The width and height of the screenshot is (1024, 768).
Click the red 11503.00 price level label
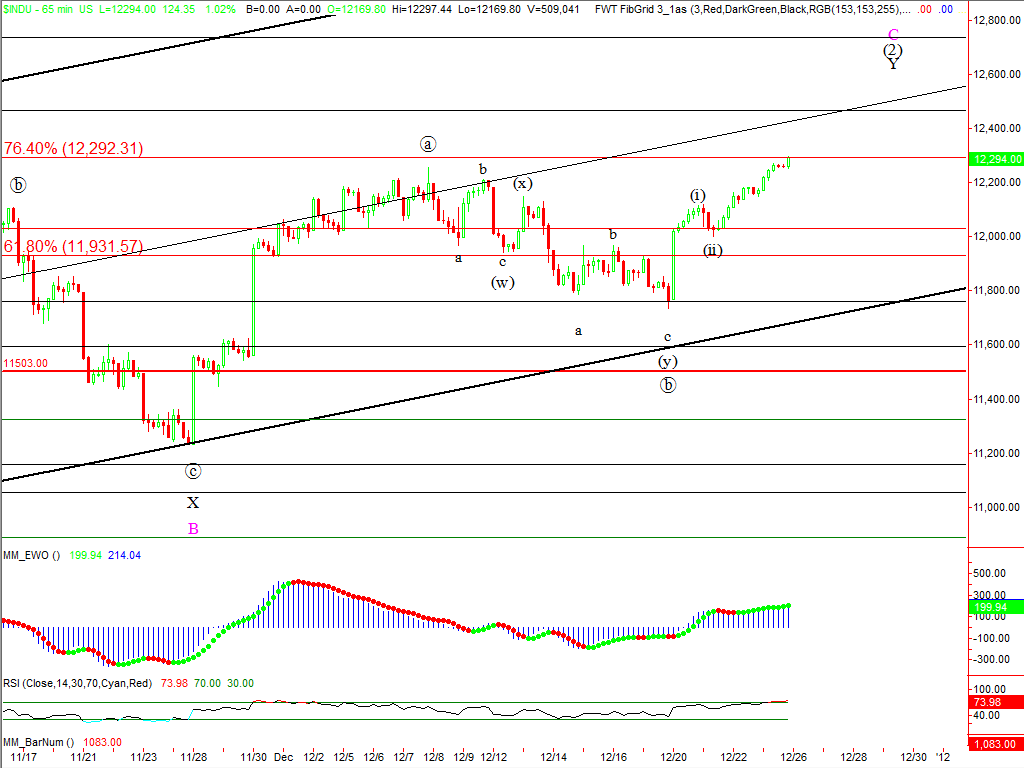[x=25, y=364]
